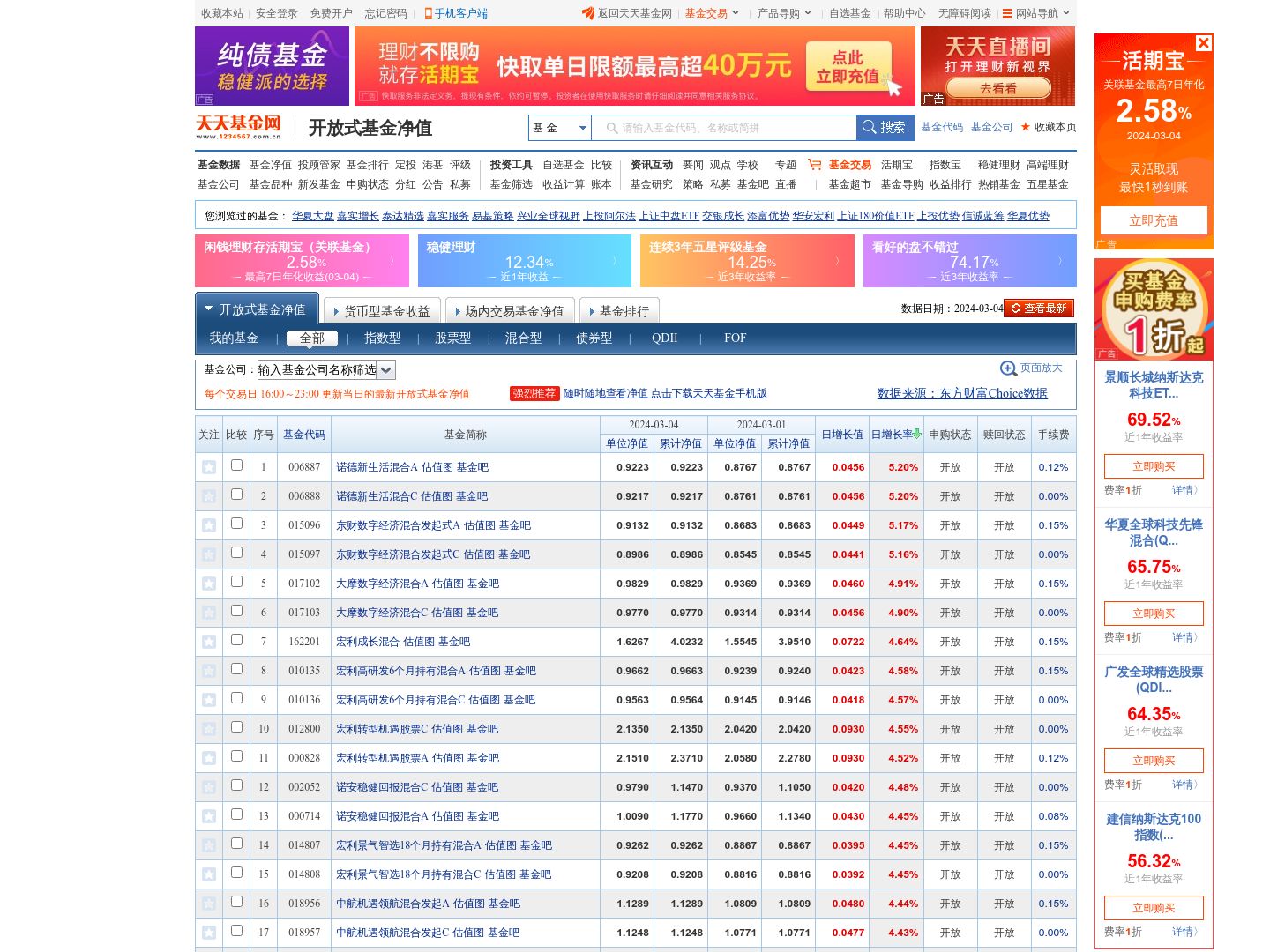
Task: Click the 手机客户端 phone icon link
Action: pyautogui.click(x=428, y=13)
